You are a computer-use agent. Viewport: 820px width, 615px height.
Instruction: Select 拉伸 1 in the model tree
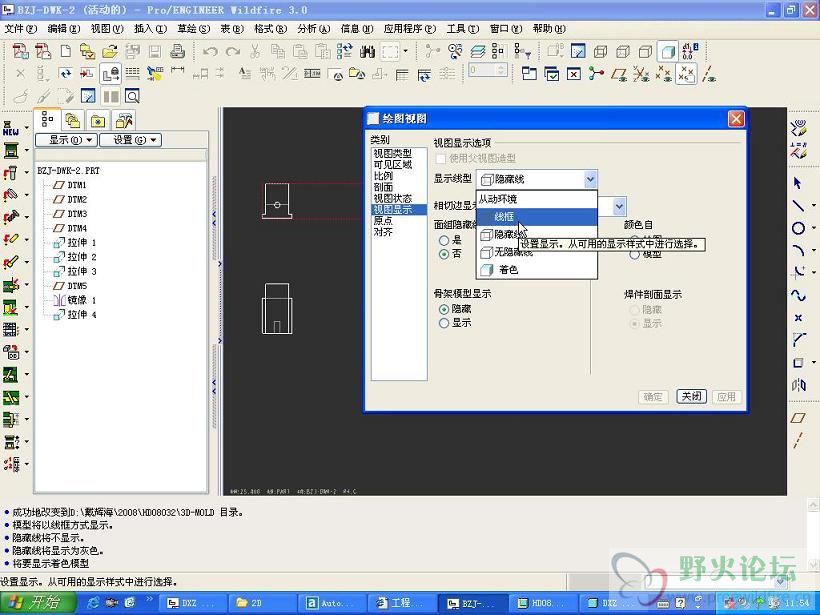point(81,243)
